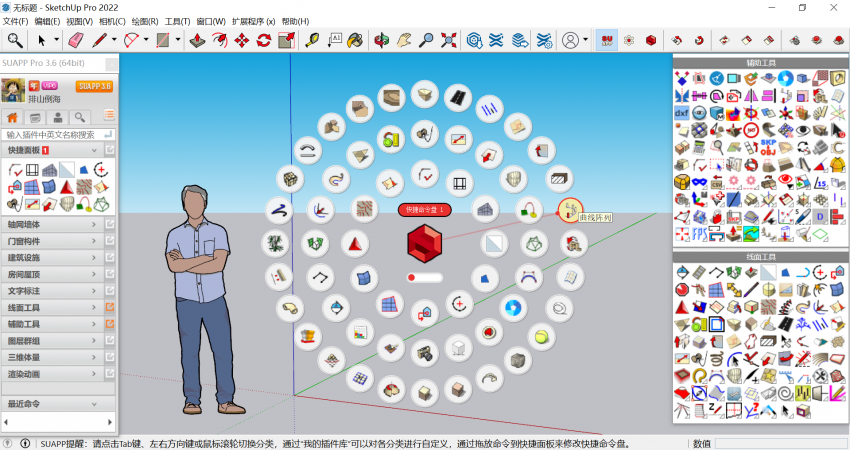Select the Scale tool
Viewport: 850px width, 450px height.
coord(286,40)
